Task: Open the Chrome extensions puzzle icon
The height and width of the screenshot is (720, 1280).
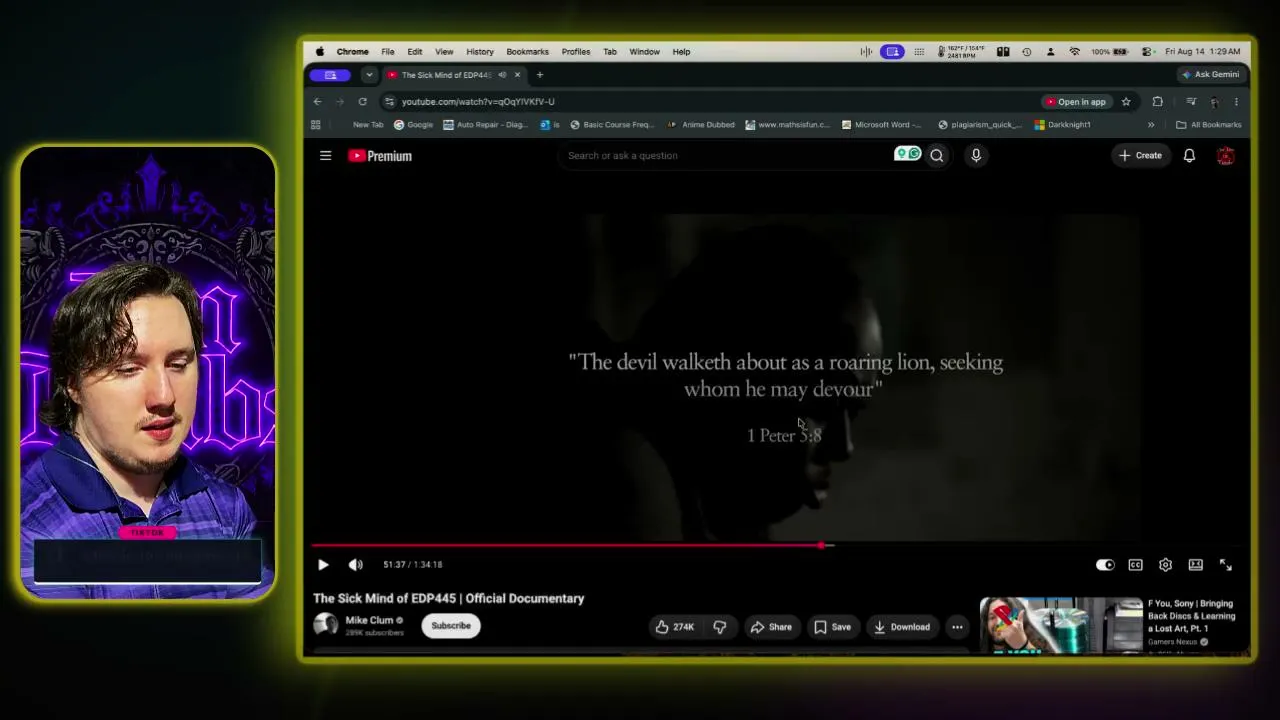Action: [x=1157, y=102]
